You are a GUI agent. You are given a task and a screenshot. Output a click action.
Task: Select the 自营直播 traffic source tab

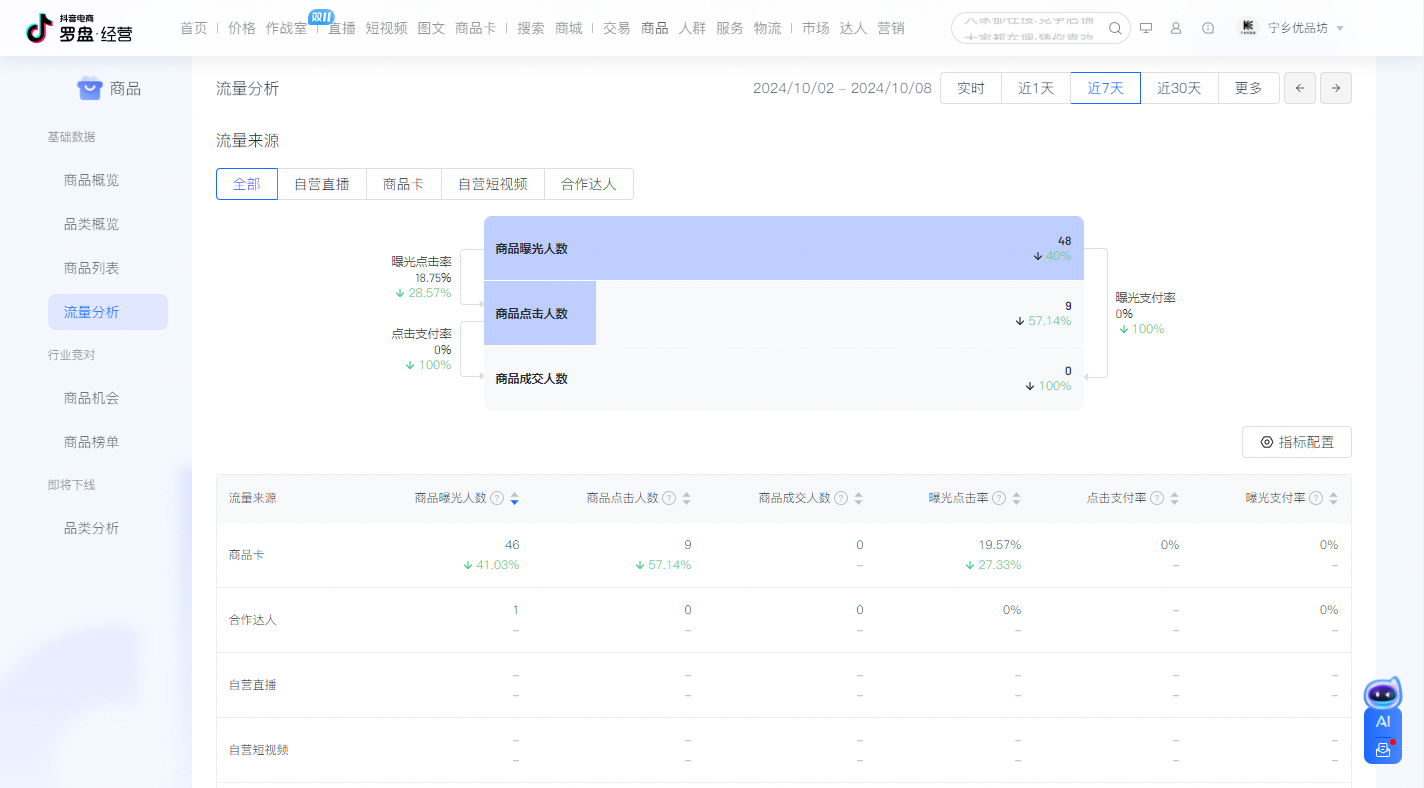tap(322, 184)
